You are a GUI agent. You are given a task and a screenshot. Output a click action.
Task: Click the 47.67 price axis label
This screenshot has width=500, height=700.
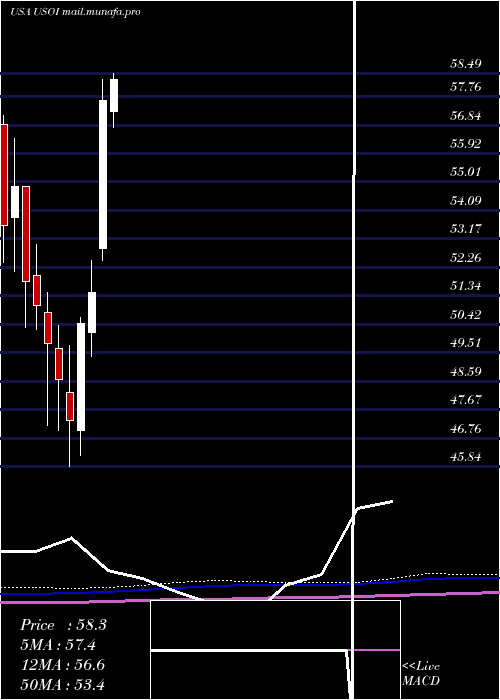tap(466, 400)
